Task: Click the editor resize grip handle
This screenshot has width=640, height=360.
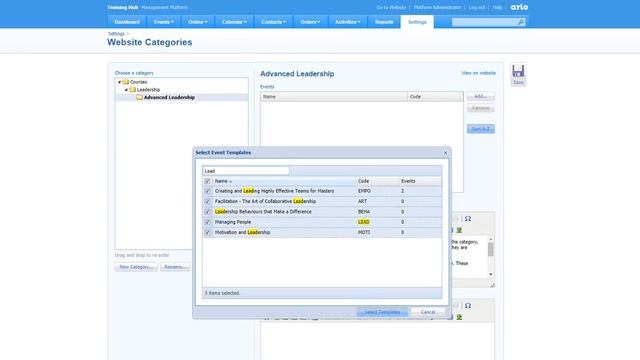Action: point(492,285)
